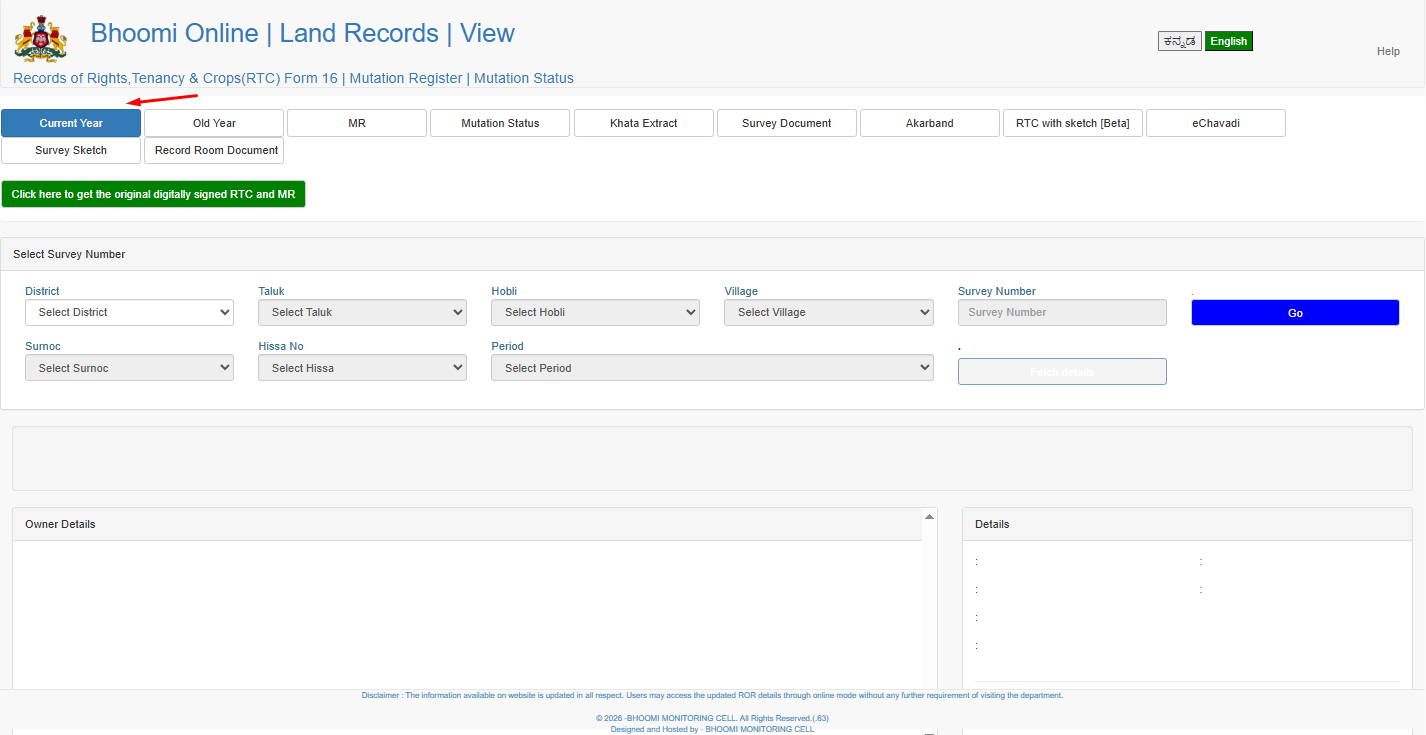
Task: Click the green digitally signed RTC and MR button
Action: tap(153, 194)
